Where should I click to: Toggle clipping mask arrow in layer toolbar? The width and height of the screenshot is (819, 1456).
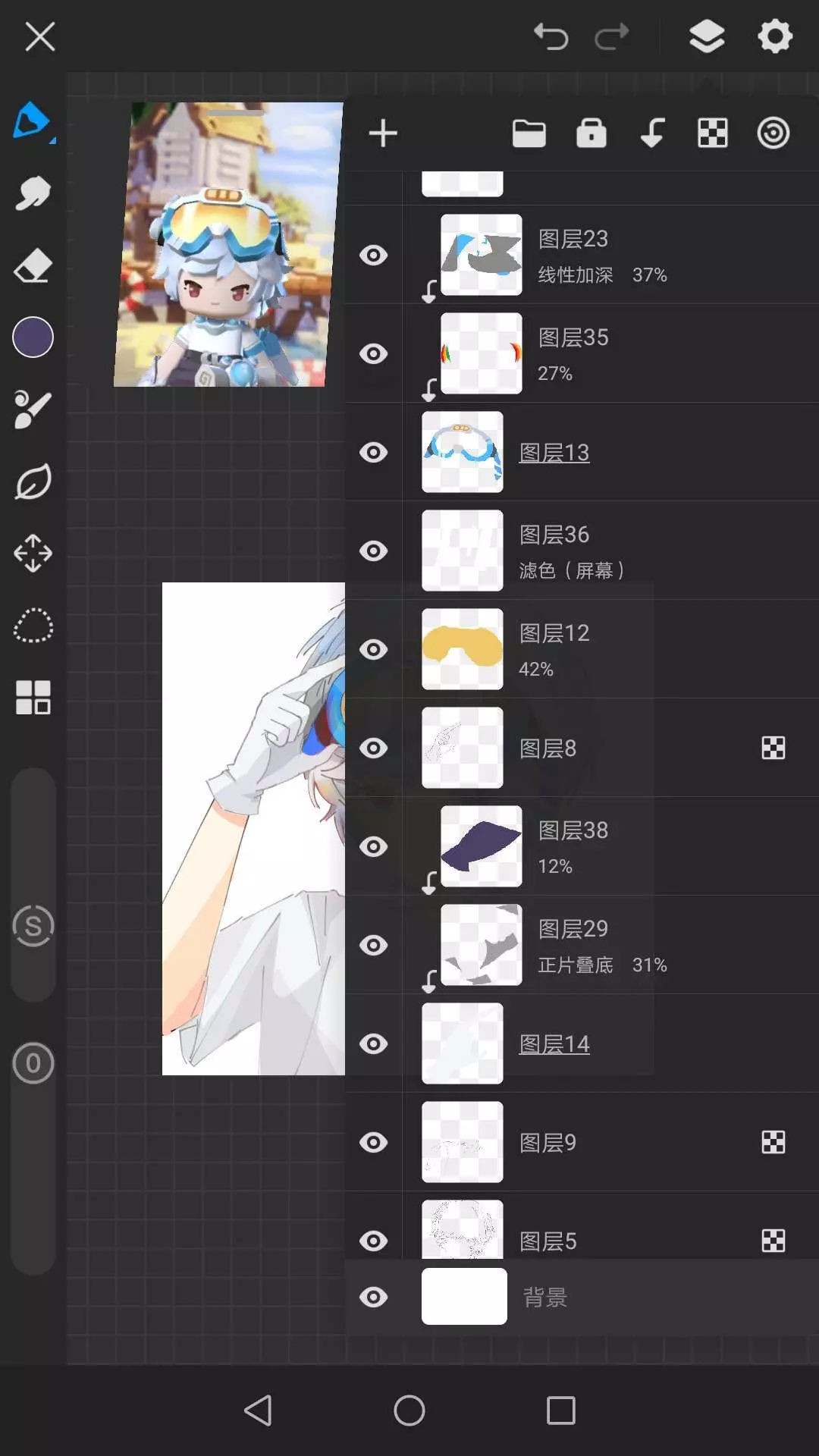pos(652,133)
